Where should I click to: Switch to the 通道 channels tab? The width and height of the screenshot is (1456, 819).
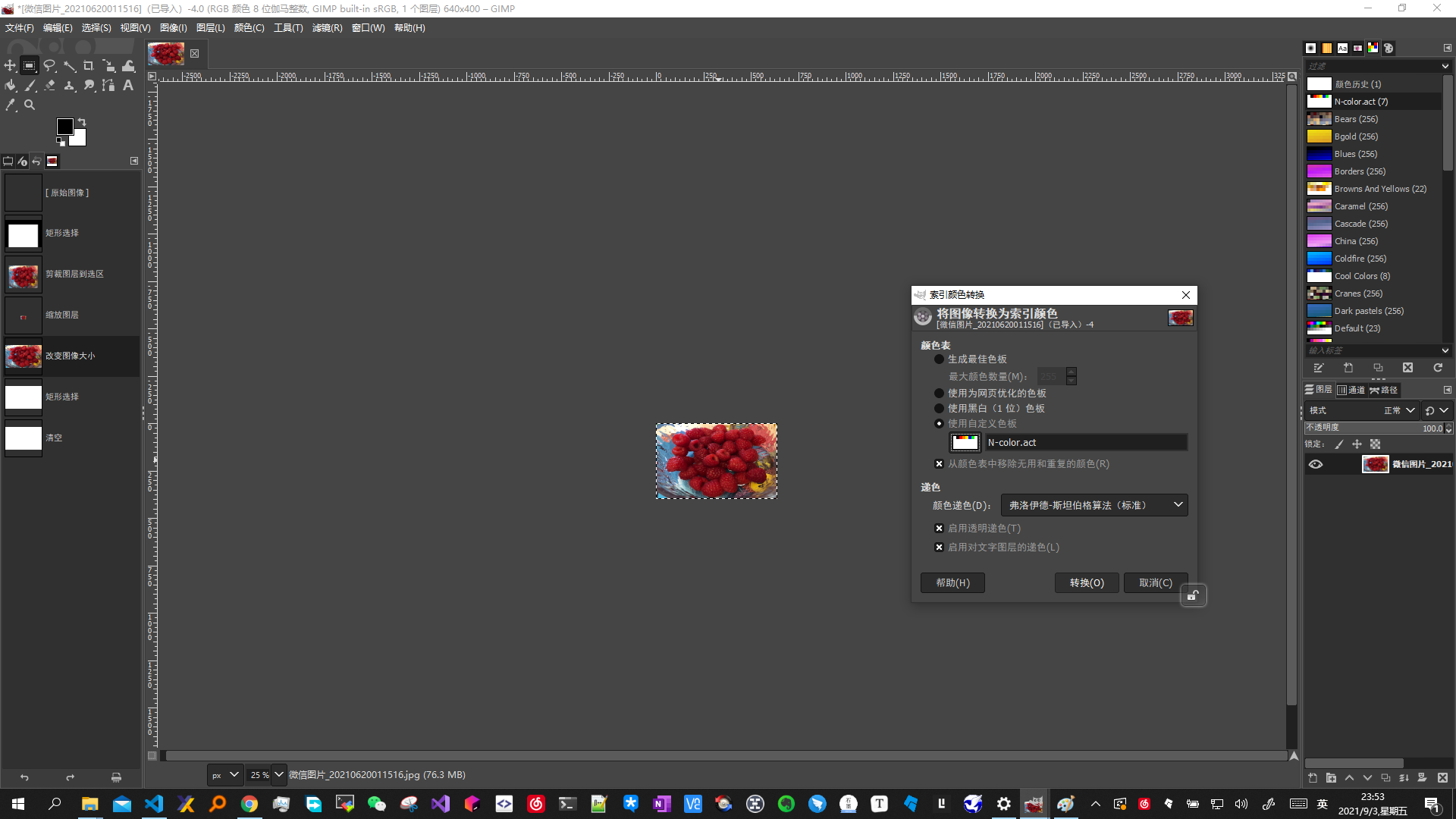point(1351,390)
